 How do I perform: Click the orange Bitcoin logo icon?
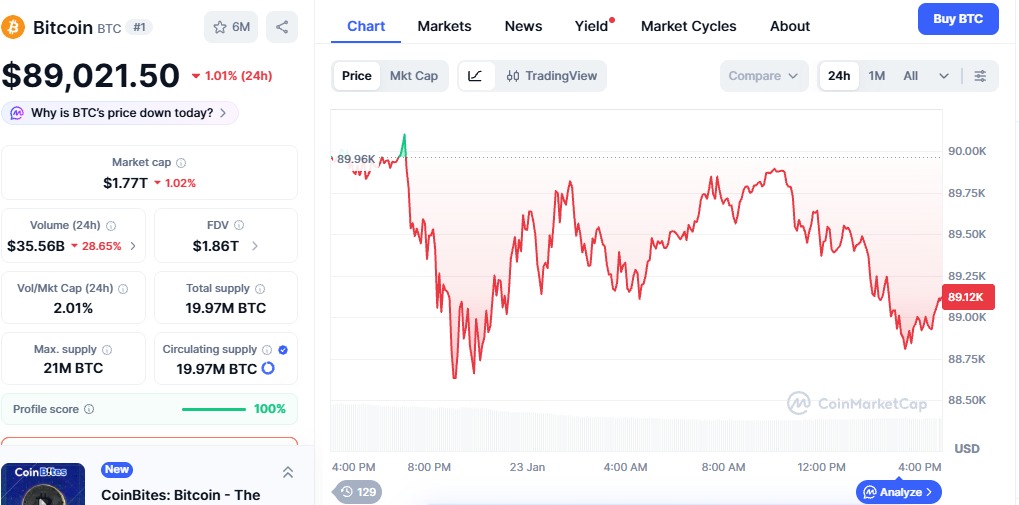click(14, 27)
